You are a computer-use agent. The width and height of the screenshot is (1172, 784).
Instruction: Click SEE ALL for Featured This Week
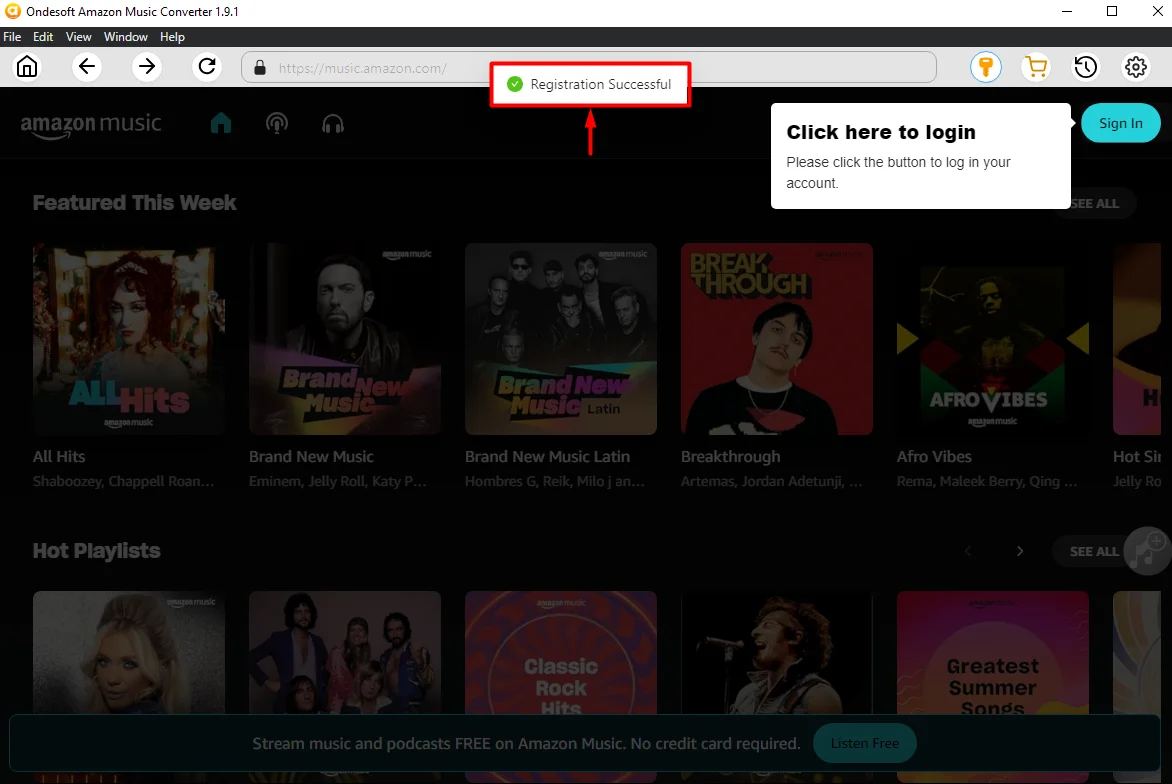tap(1094, 203)
